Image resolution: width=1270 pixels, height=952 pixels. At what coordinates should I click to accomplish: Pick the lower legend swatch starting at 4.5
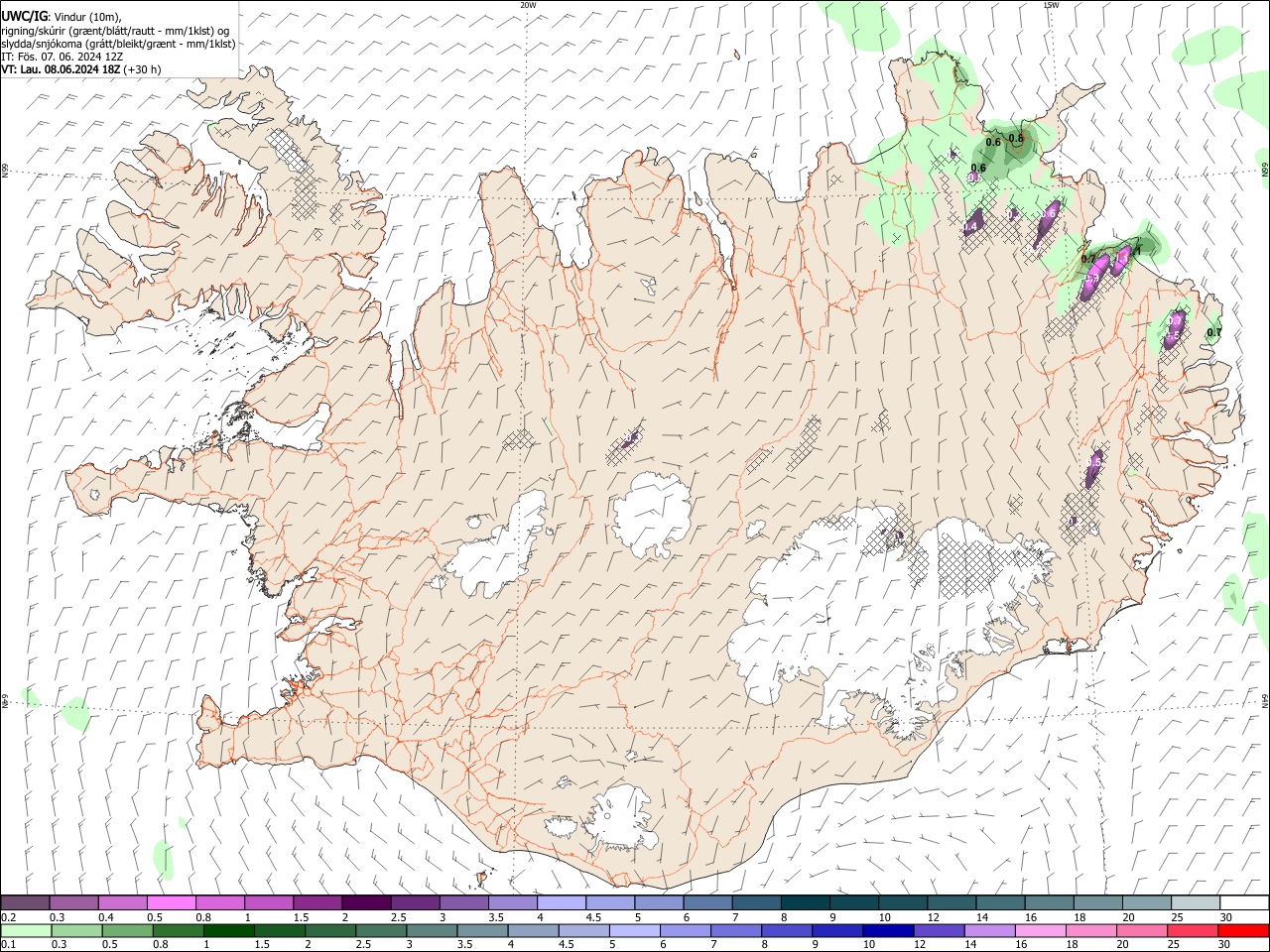(583, 930)
